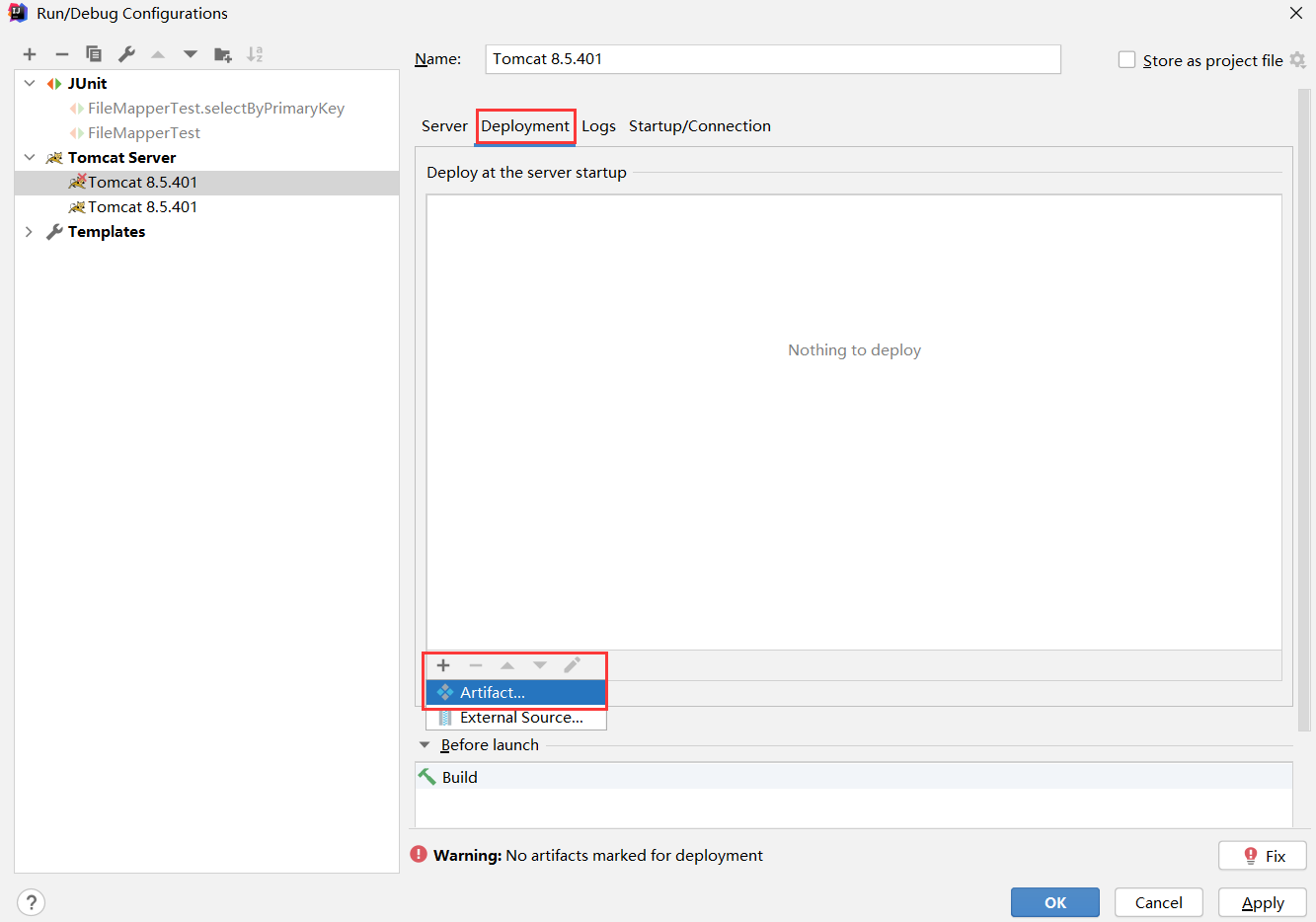Click the Cancel button

(1159, 902)
